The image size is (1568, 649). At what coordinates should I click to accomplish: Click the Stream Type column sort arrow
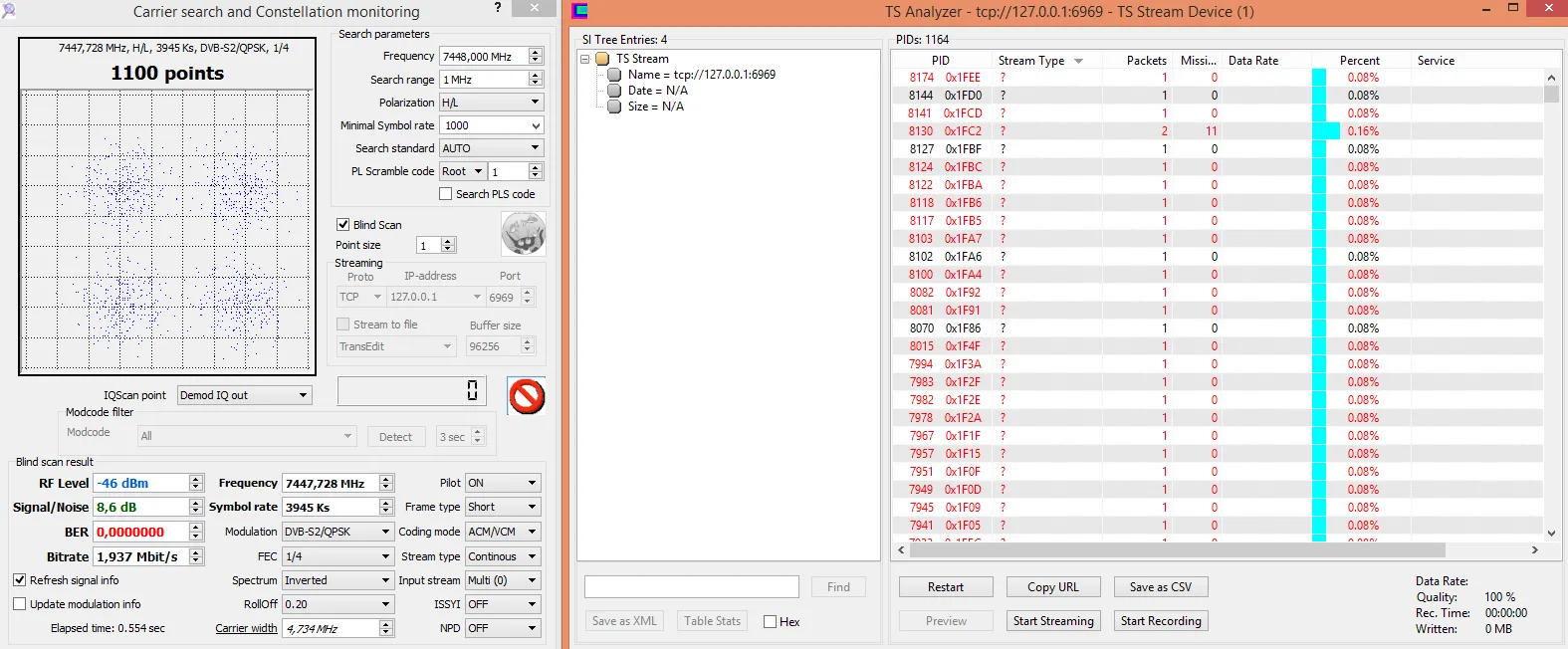coord(1078,62)
